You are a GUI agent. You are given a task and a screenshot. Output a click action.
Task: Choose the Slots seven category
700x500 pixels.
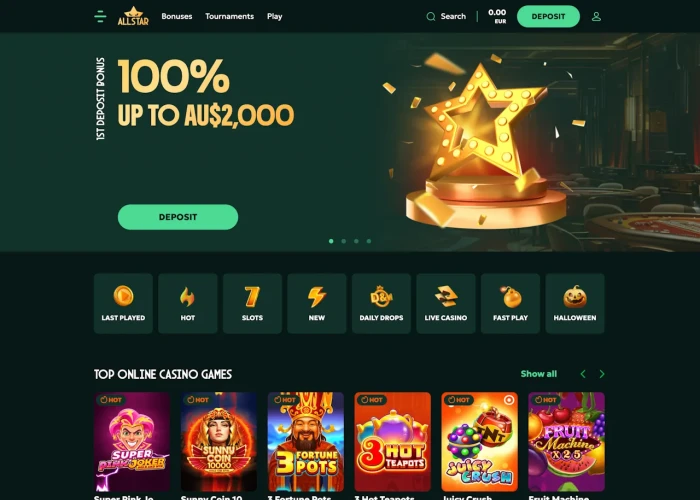tap(252, 304)
